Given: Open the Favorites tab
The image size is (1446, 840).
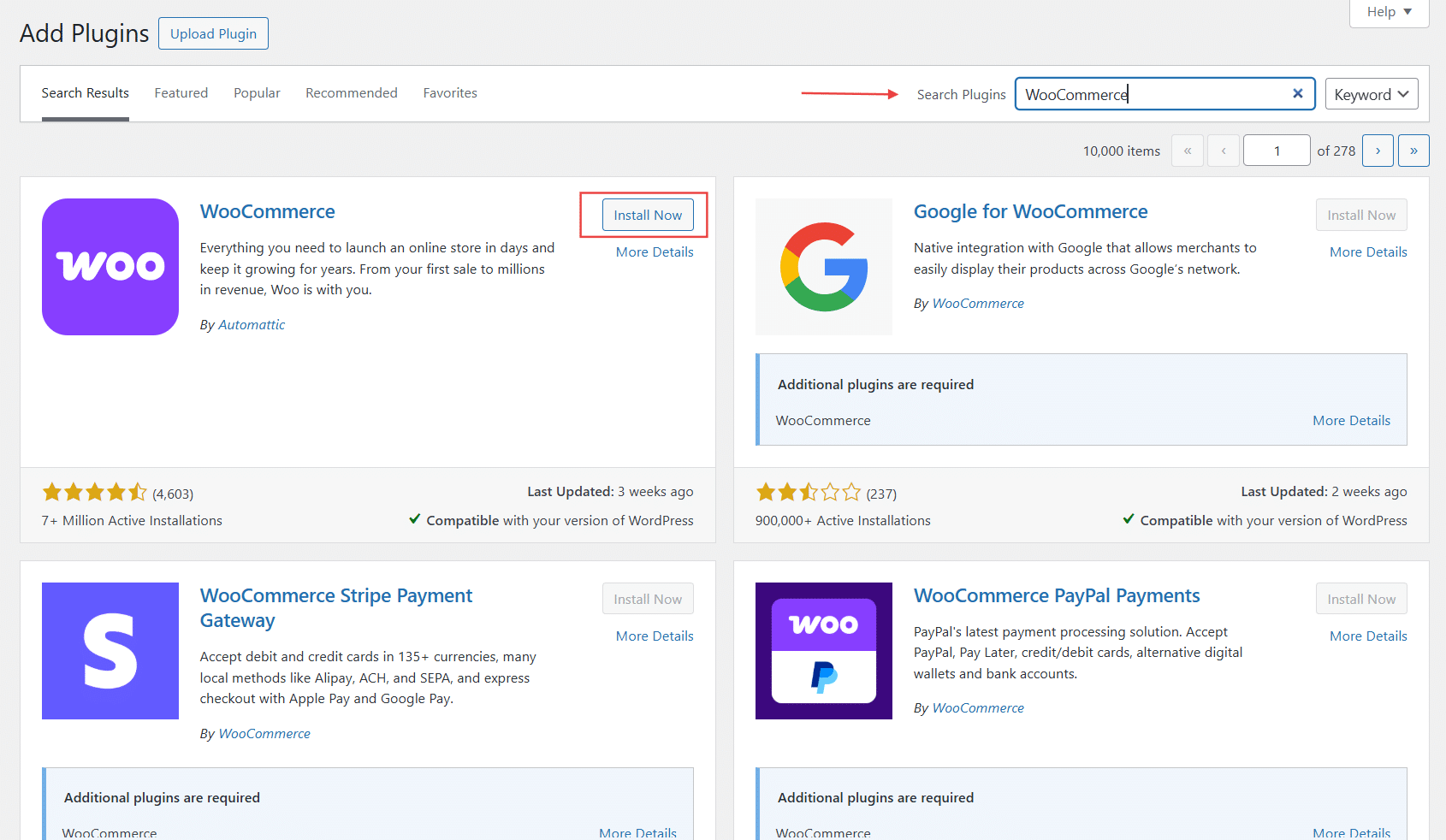Looking at the screenshot, I should pyautogui.click(x=450, y=93).
